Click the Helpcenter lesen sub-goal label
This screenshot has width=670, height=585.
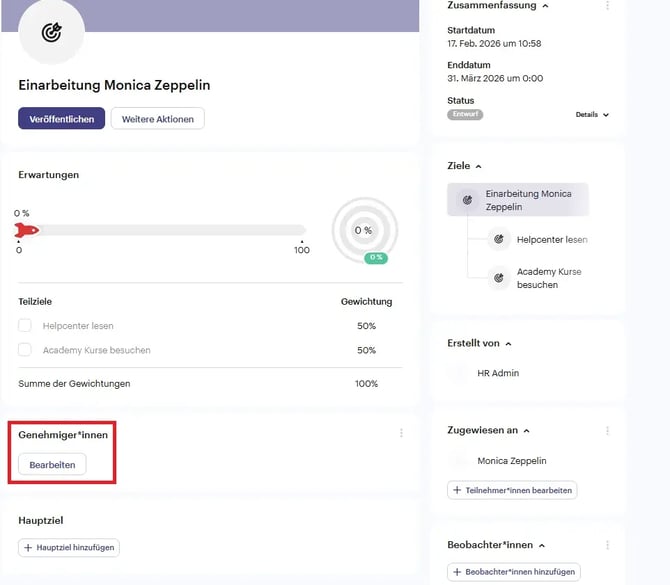(78, 326)
